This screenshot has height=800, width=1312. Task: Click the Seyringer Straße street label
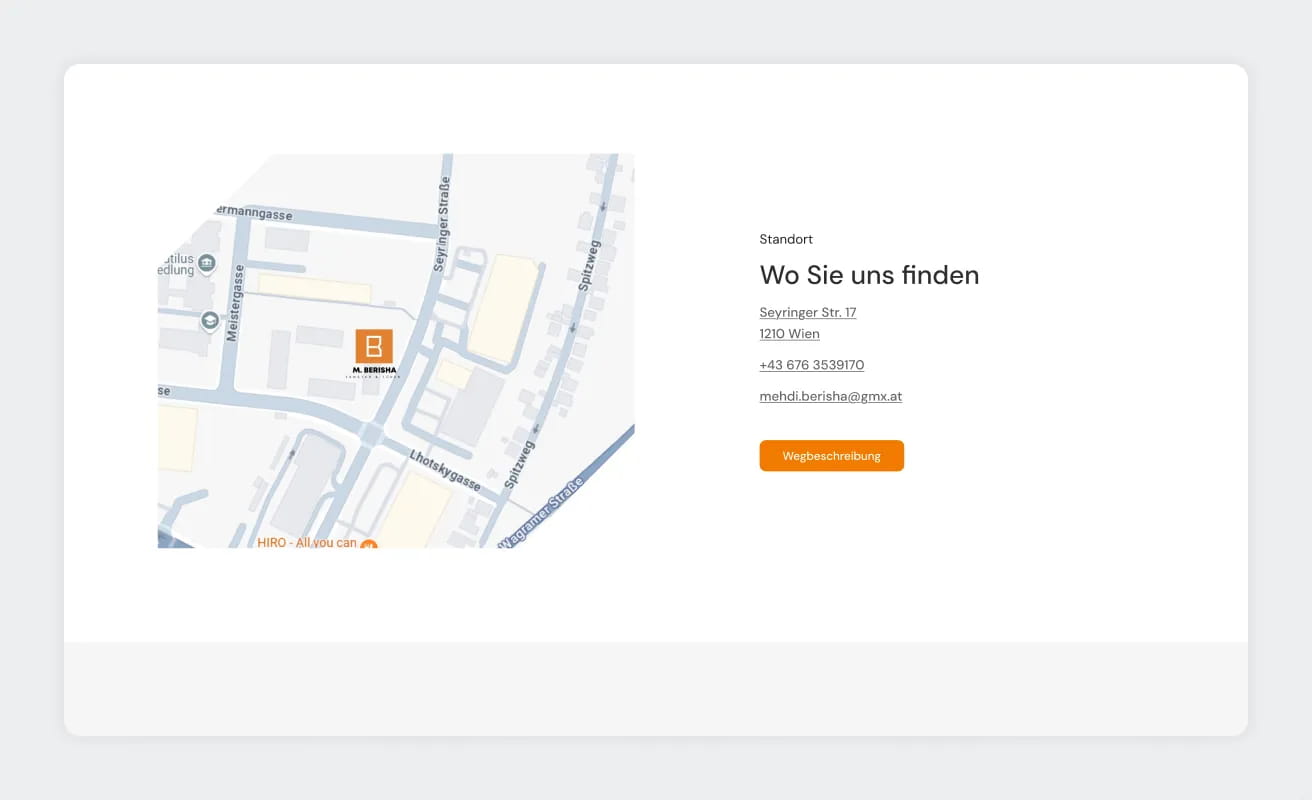click(x=442, y=225)
